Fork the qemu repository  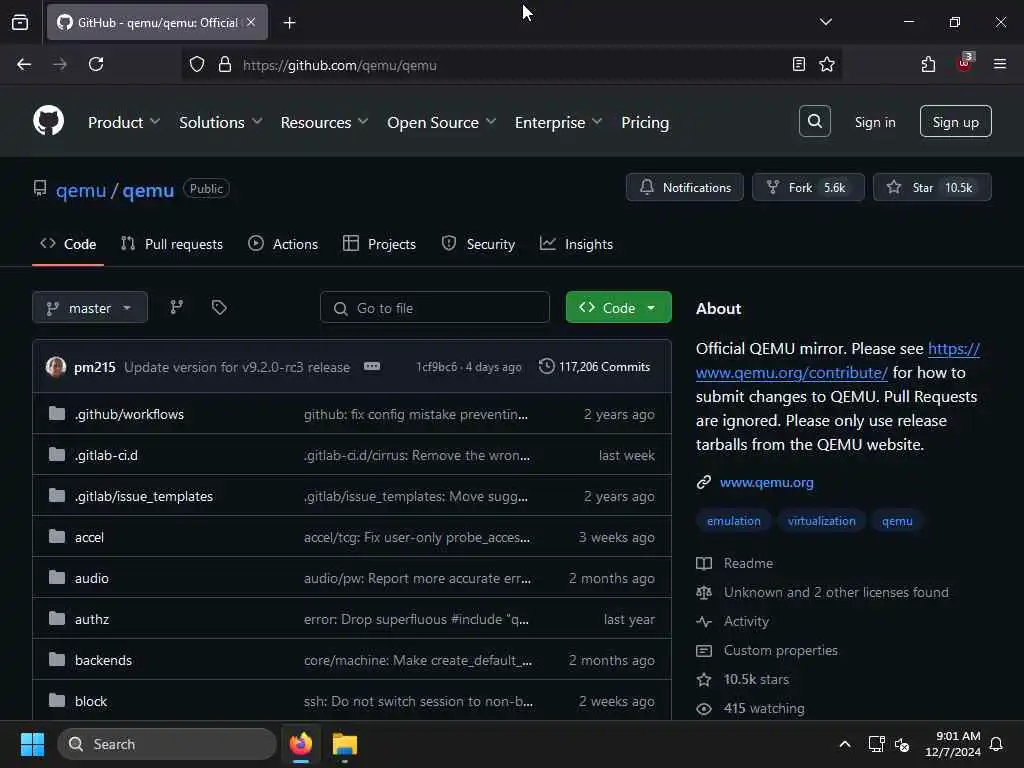(808, 187)
